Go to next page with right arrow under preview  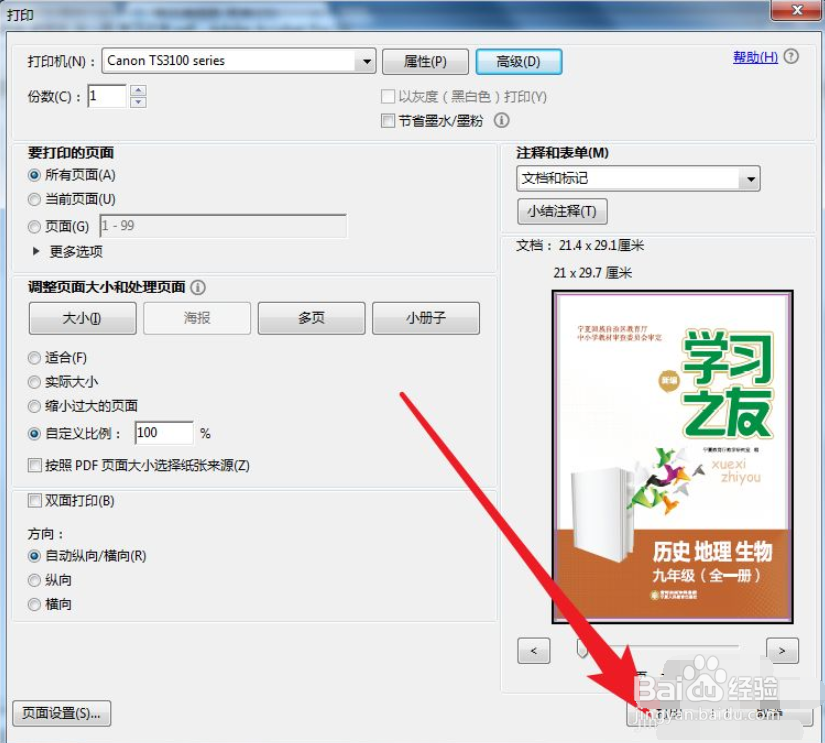[x=781, y=650]
